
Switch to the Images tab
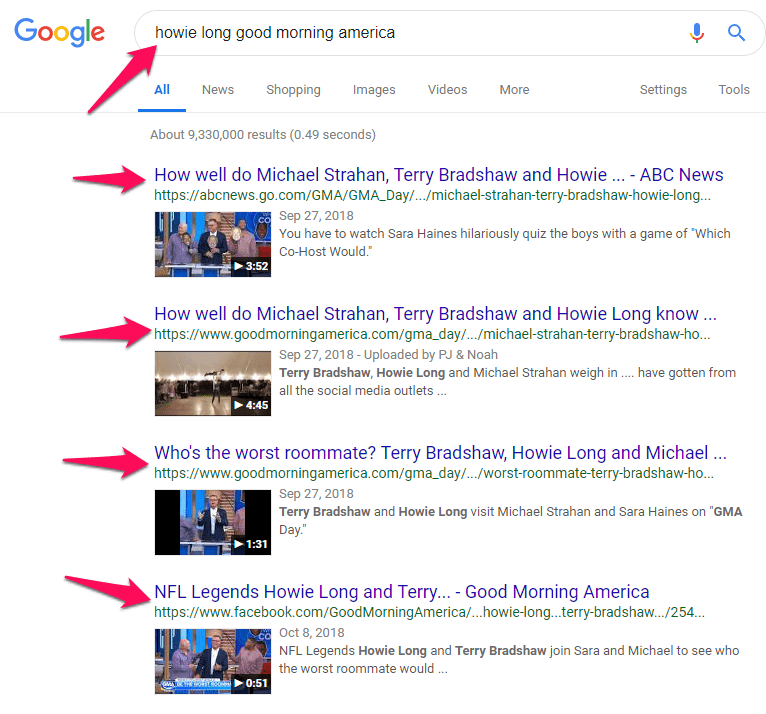(374, 90)
